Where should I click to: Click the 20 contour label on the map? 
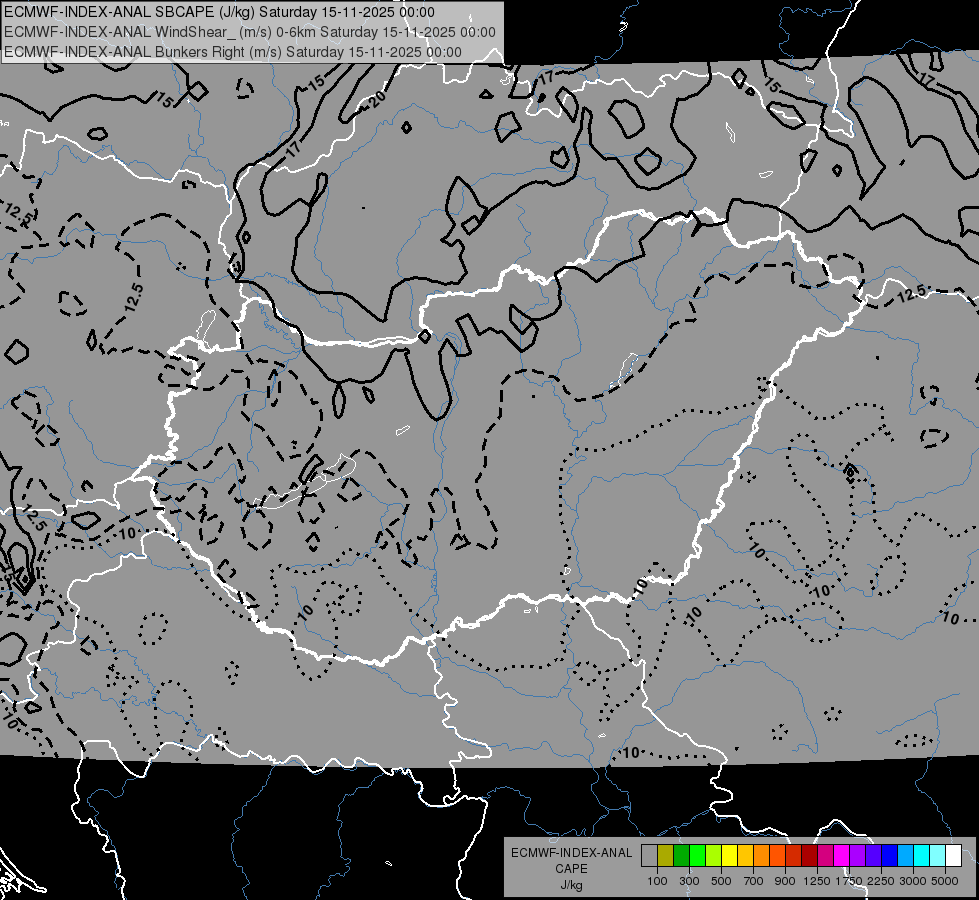click(x=377, y=98)
